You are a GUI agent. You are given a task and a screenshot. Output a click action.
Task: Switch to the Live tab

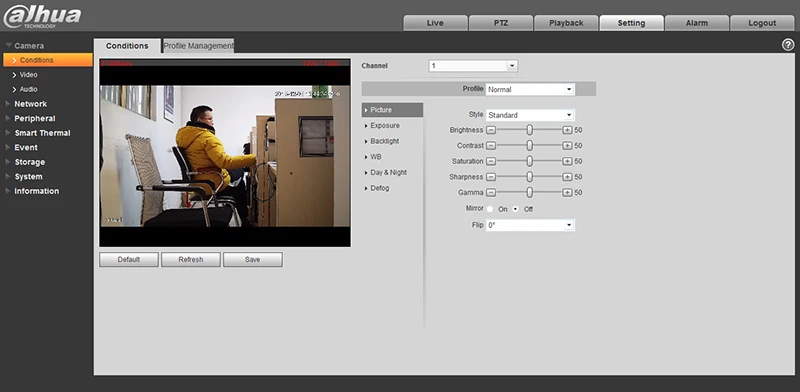click(435, 23)
